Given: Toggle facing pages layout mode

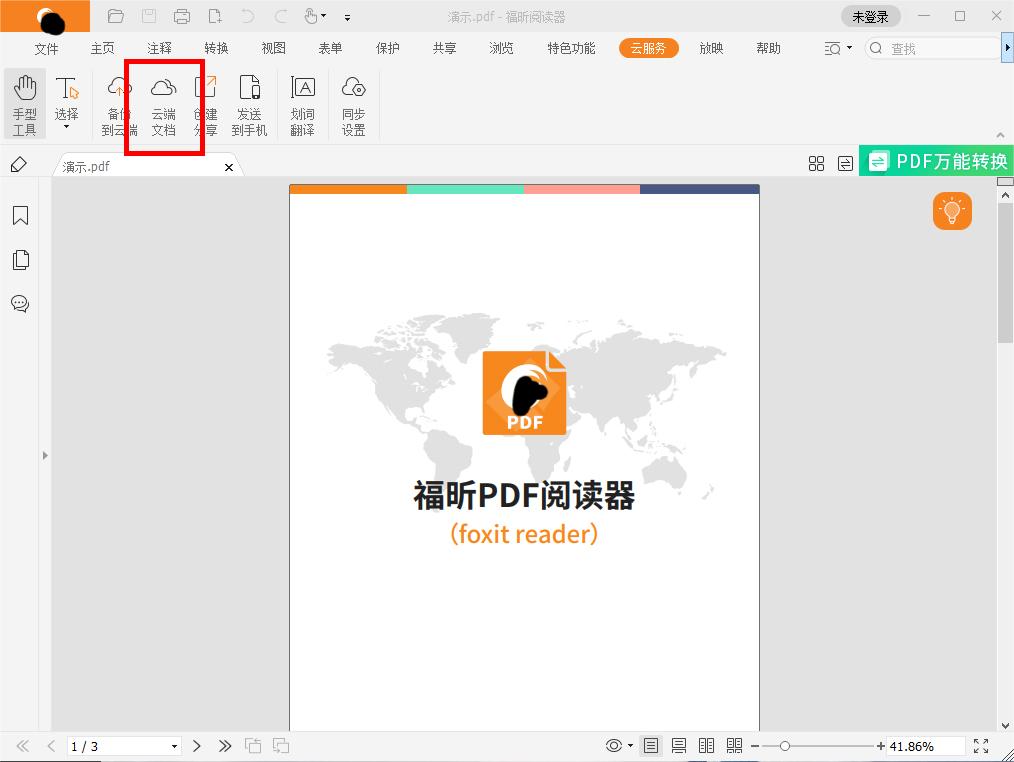Looking at the screenshot, I should [706, 745].
